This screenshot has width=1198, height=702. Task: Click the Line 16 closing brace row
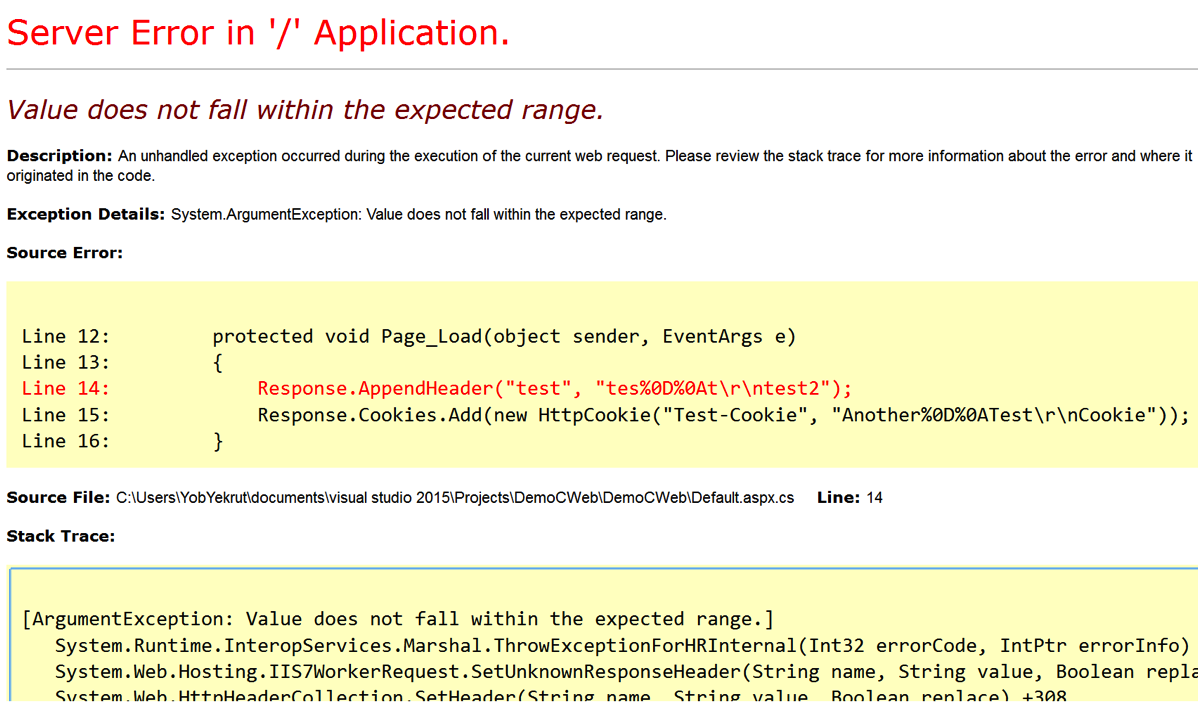point(122,442)
